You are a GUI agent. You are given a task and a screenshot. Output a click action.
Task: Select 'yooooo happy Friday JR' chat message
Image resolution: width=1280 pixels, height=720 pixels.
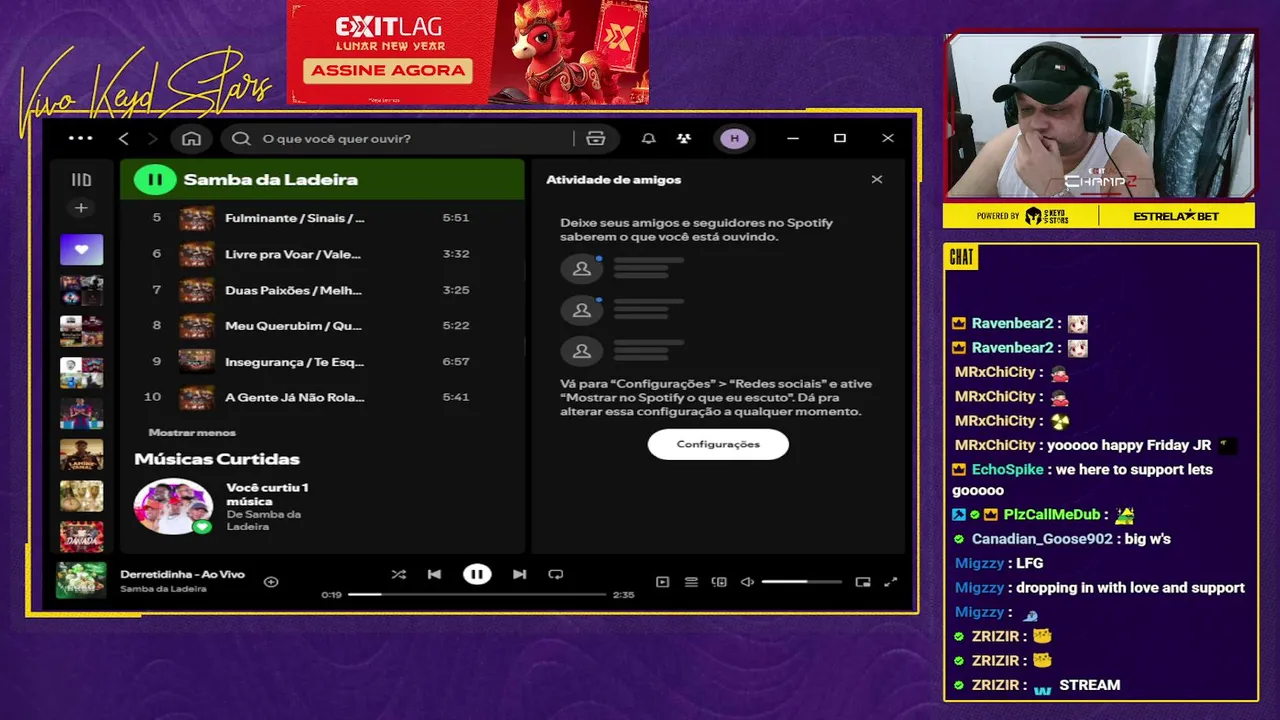coord(1129,445)
